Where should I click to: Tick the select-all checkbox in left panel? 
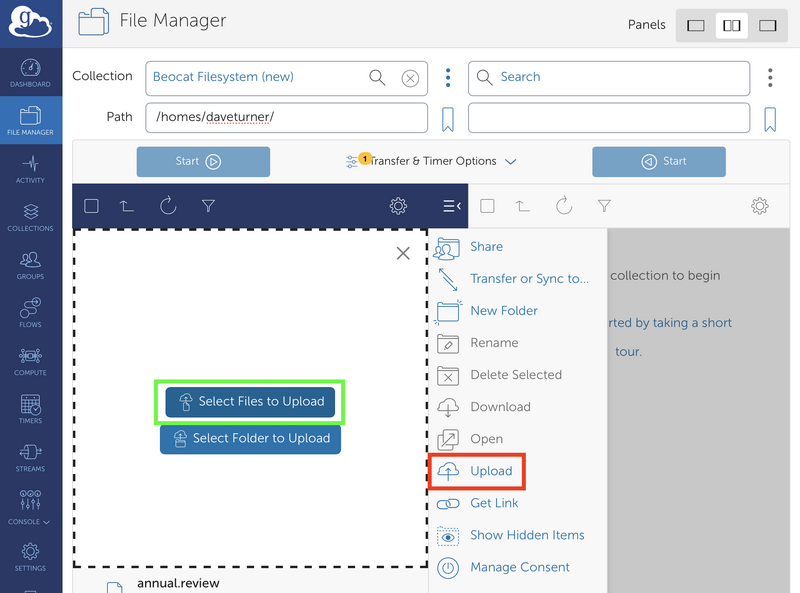coord(91,206)
